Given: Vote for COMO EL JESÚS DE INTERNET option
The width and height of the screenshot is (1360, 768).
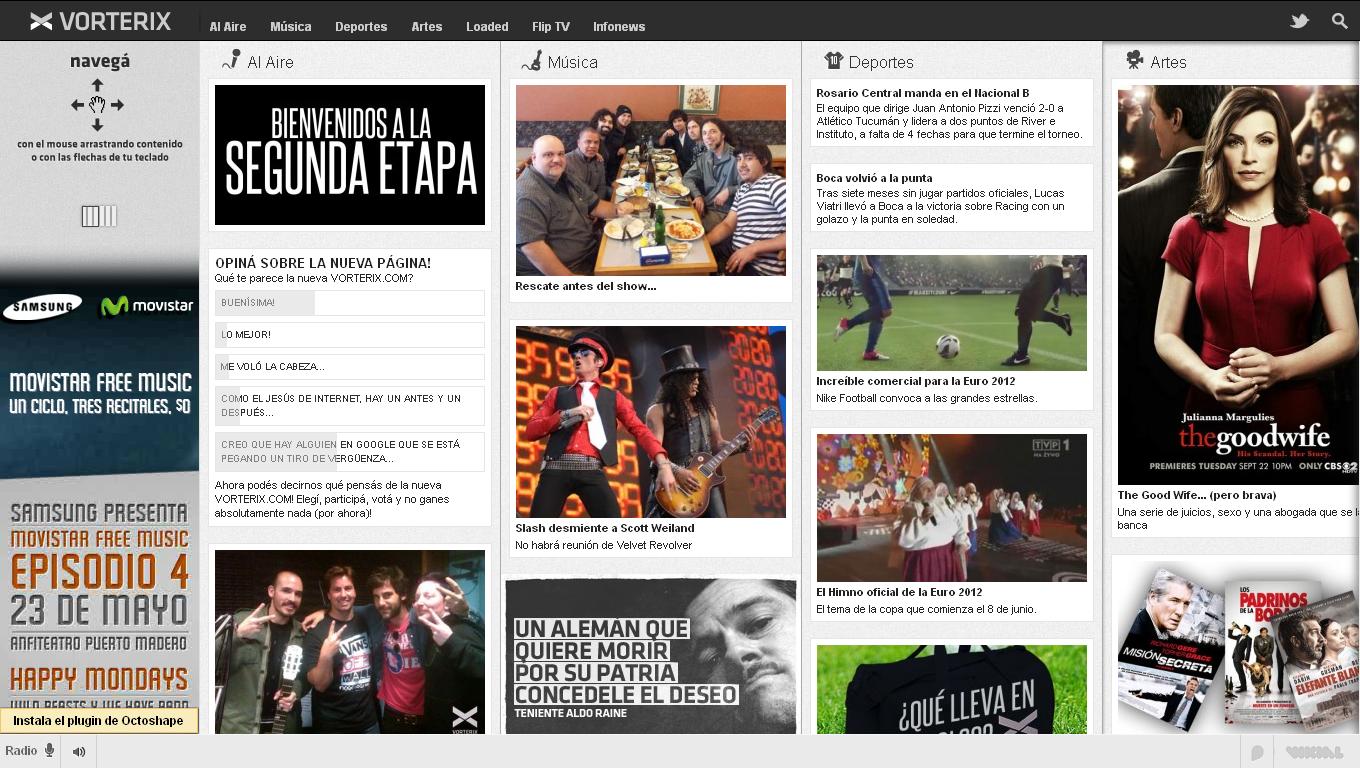Looking at the screenshot, I should pos(349,406).
